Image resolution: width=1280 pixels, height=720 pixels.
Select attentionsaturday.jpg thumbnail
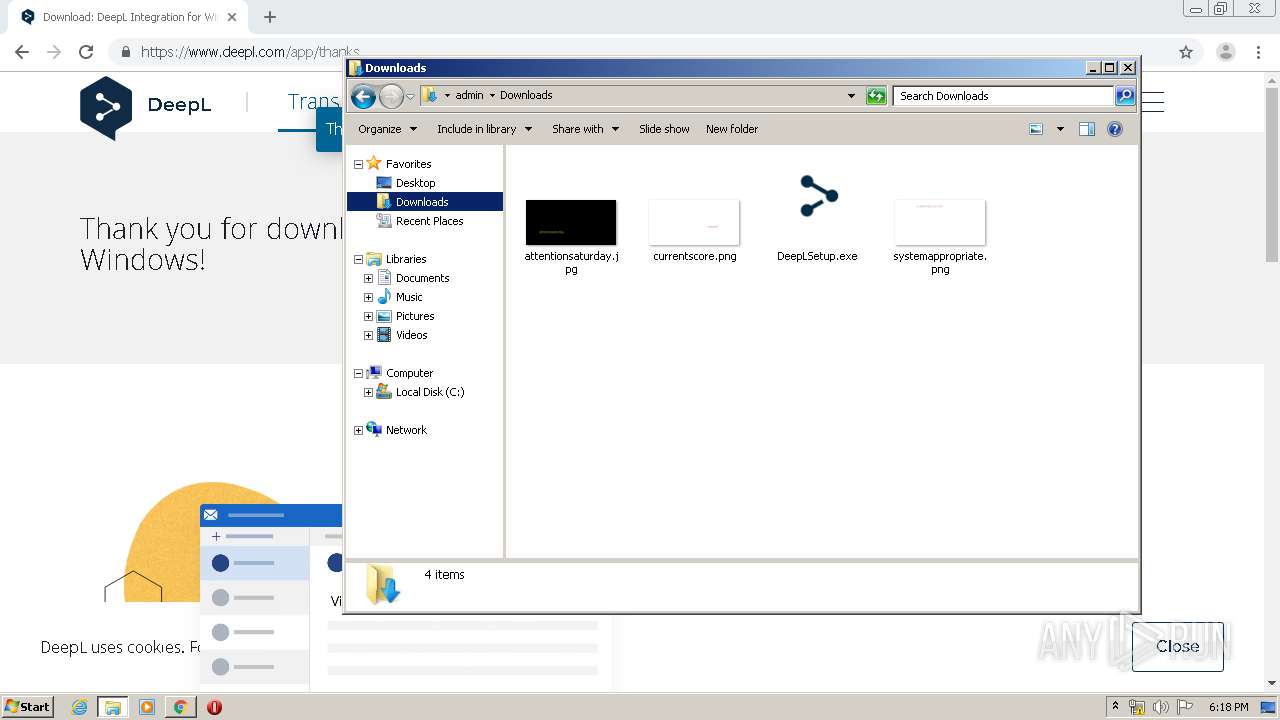pos(571,222)
